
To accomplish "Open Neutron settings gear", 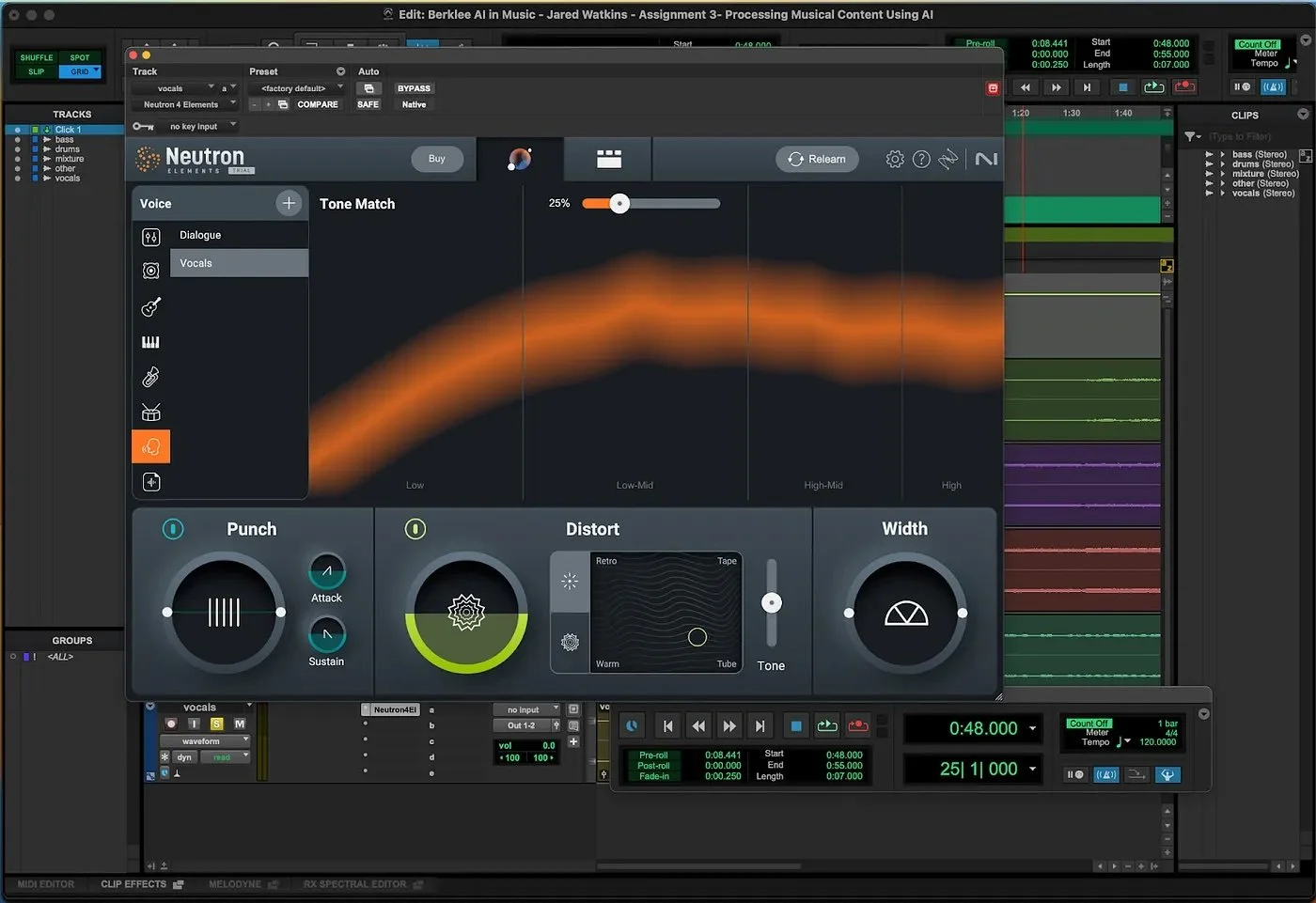I will pyautogui.click(x=895, y=159).
